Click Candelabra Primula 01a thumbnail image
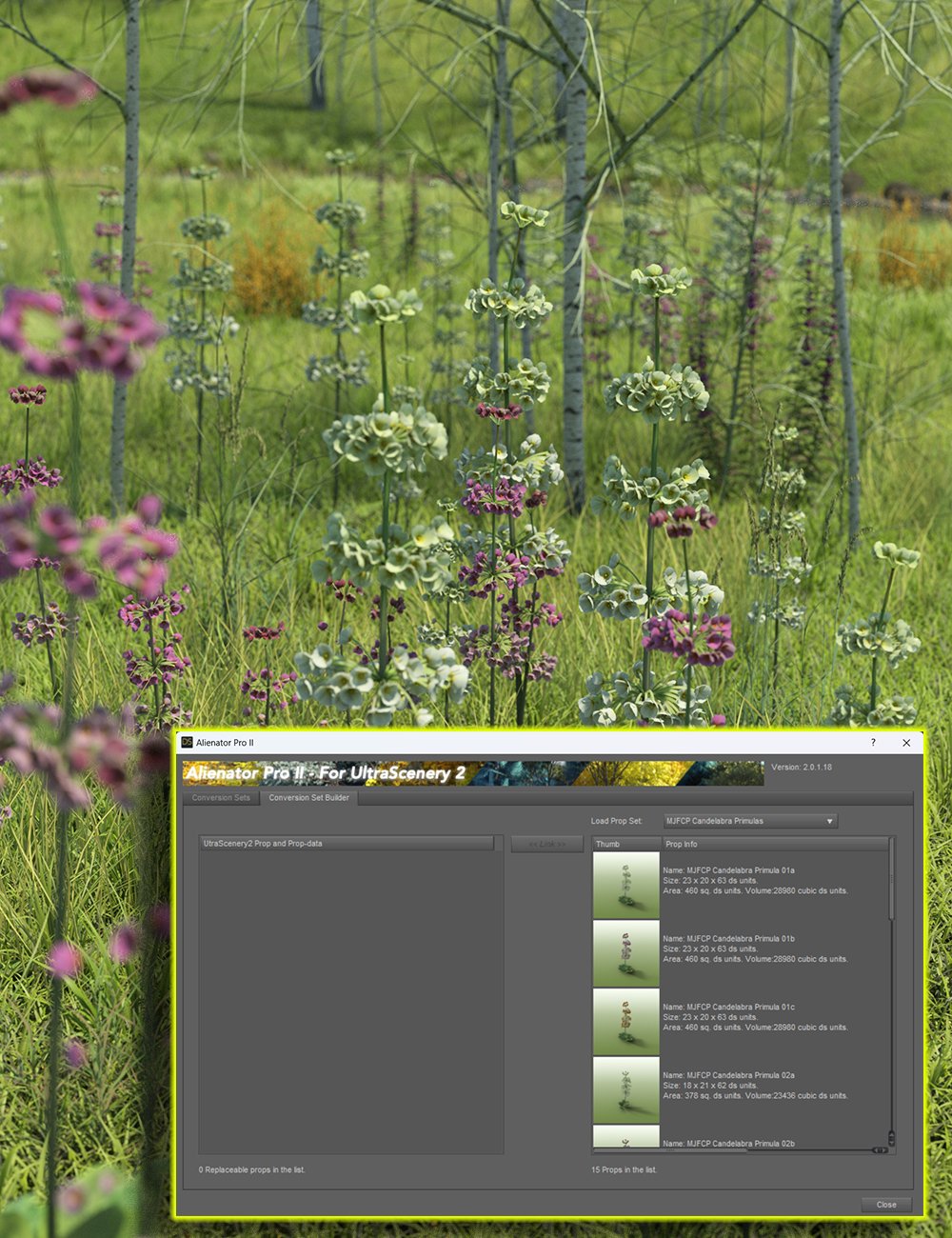This screenshot has height=1238, width=952. 625,884
